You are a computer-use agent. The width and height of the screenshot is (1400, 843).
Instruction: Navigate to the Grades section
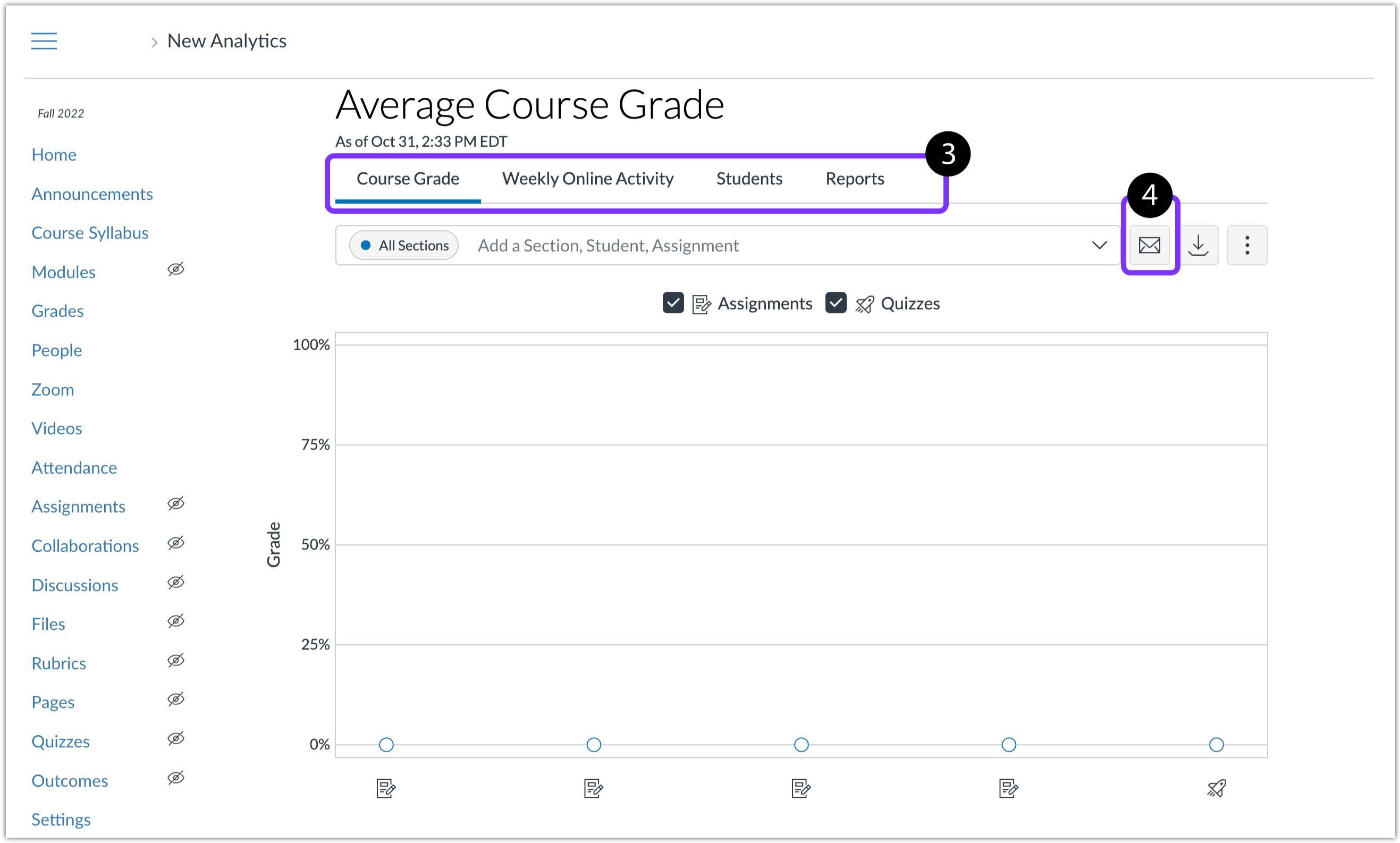tap(57, 311)
